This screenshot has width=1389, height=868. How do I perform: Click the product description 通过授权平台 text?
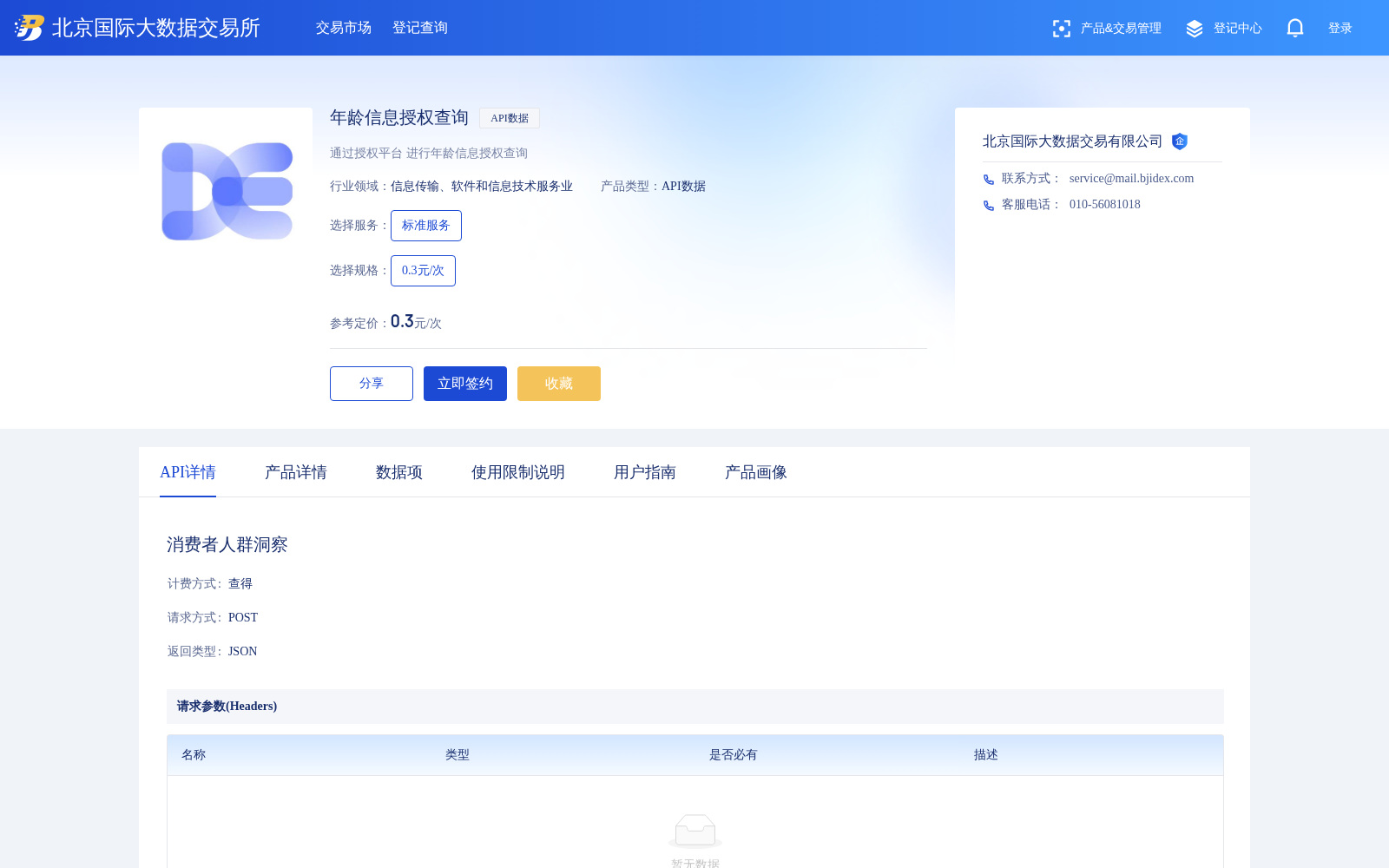tap(429, 154)
